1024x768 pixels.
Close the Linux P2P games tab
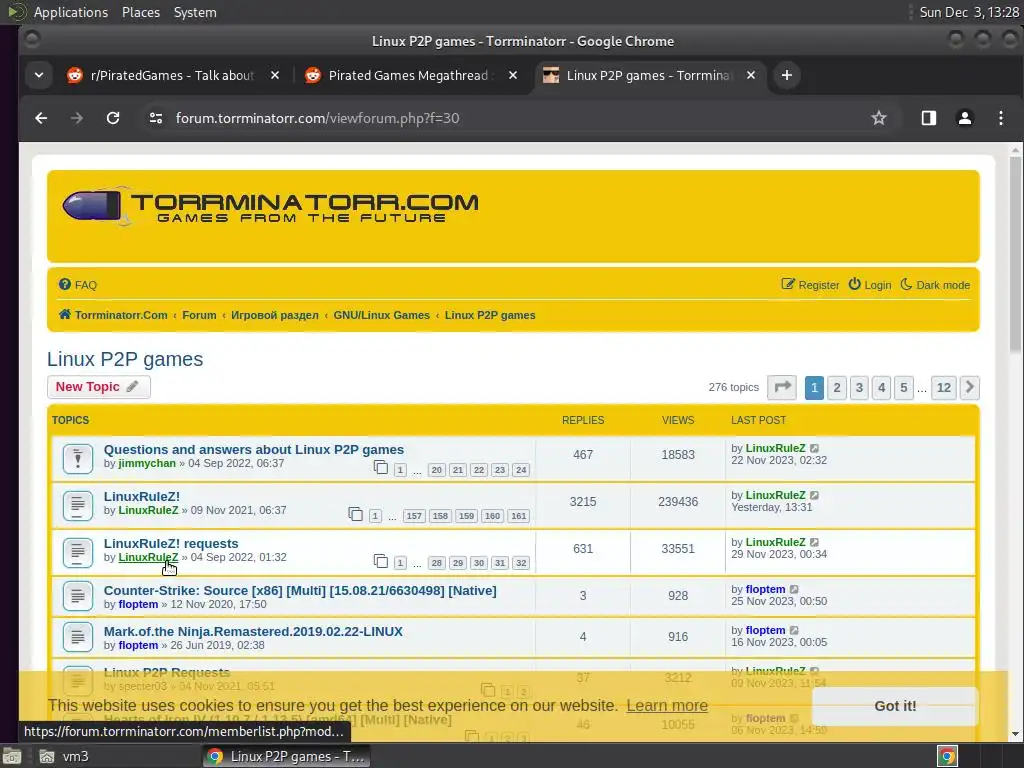pyautogui.click(x=751, y=75)
